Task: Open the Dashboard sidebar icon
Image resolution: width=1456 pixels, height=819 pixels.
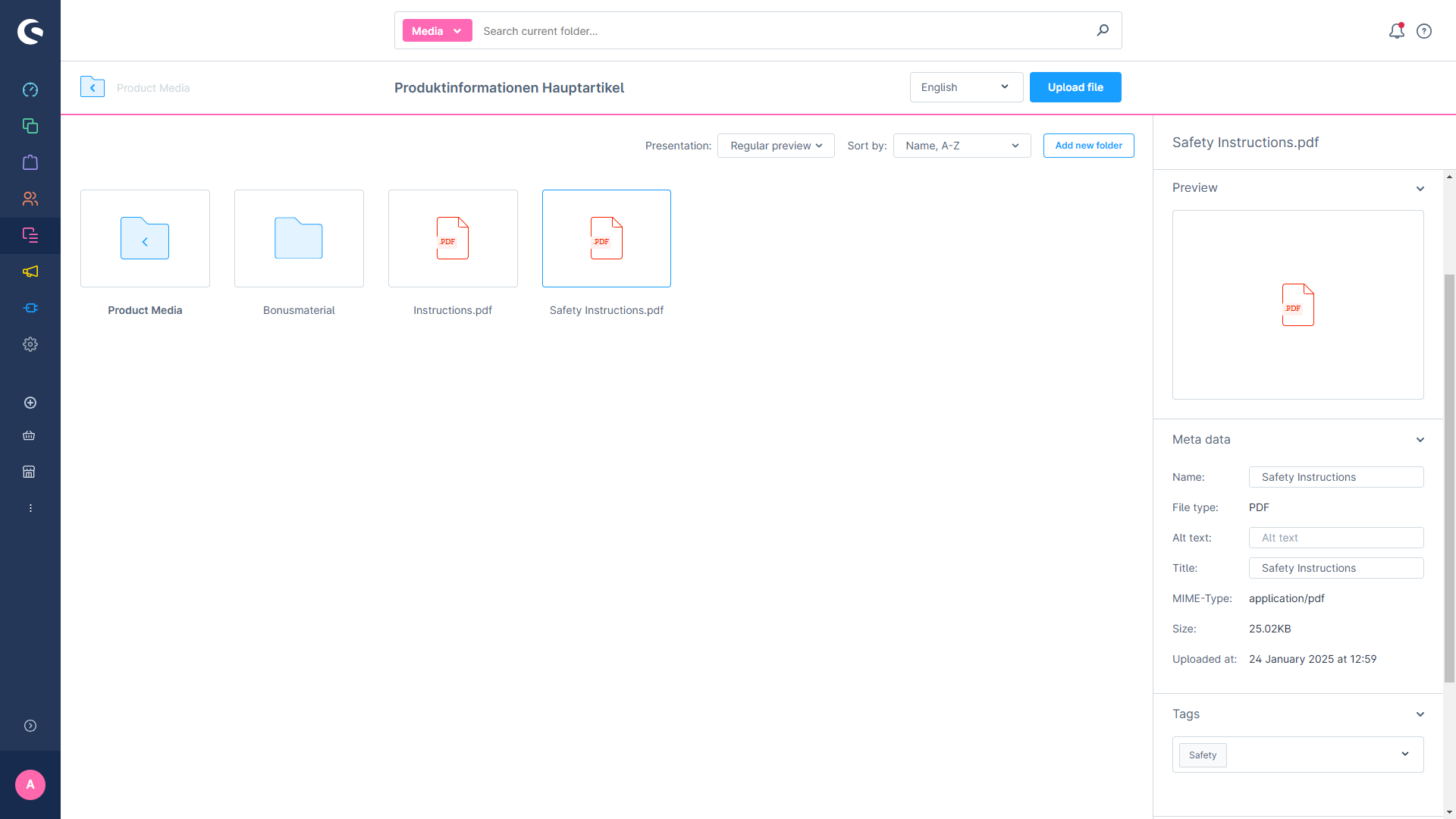Action: click(30, 89)
